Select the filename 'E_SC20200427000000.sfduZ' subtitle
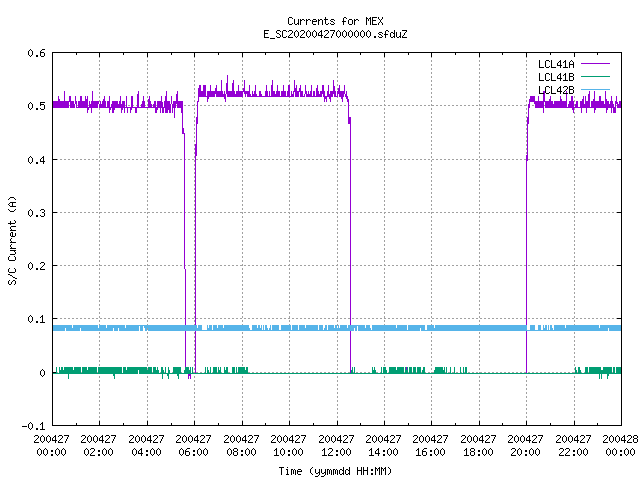The height and width of the screenshot is (480, 640). tap(335, 34)
